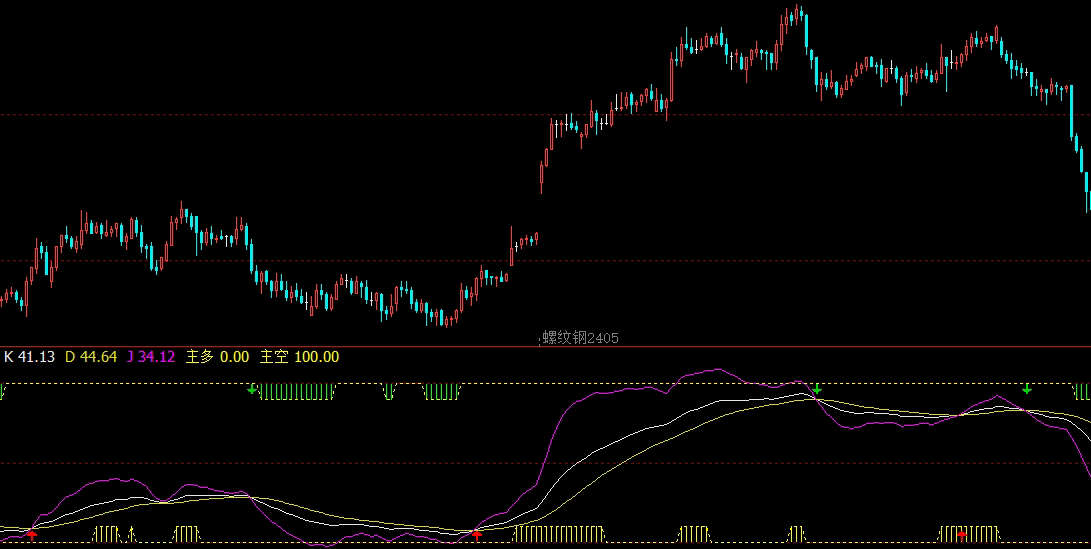Click the middle red up-arrow before the J line surge
1091x549 pixels.
(477, 534)
